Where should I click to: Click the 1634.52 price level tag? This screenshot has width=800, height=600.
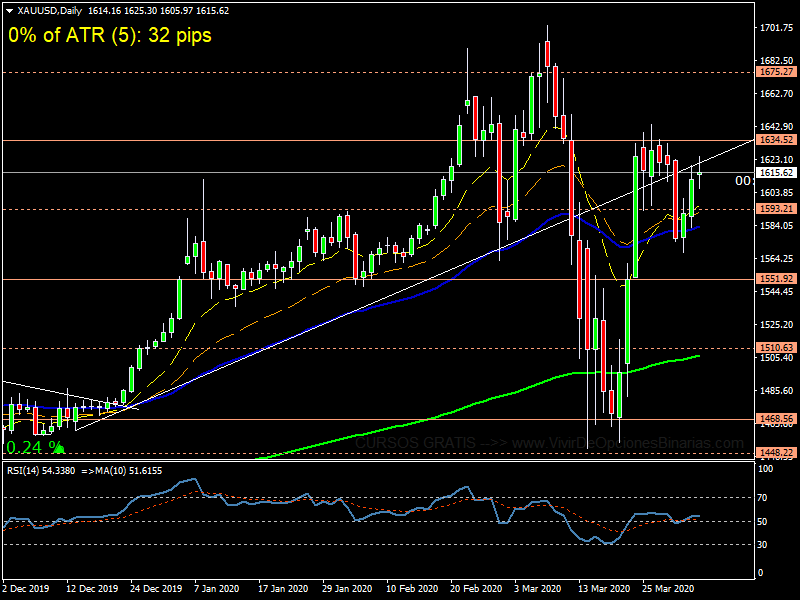777,140
